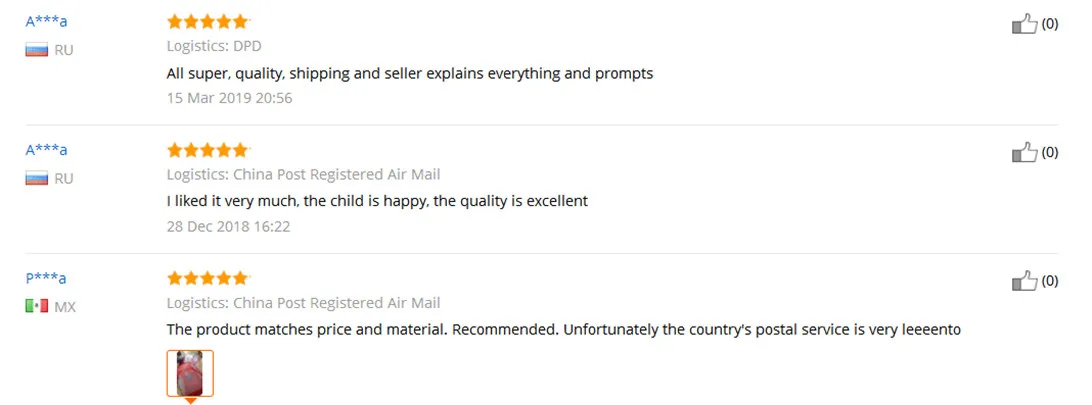
Task: Click the MX country code label
Action: 65,307
